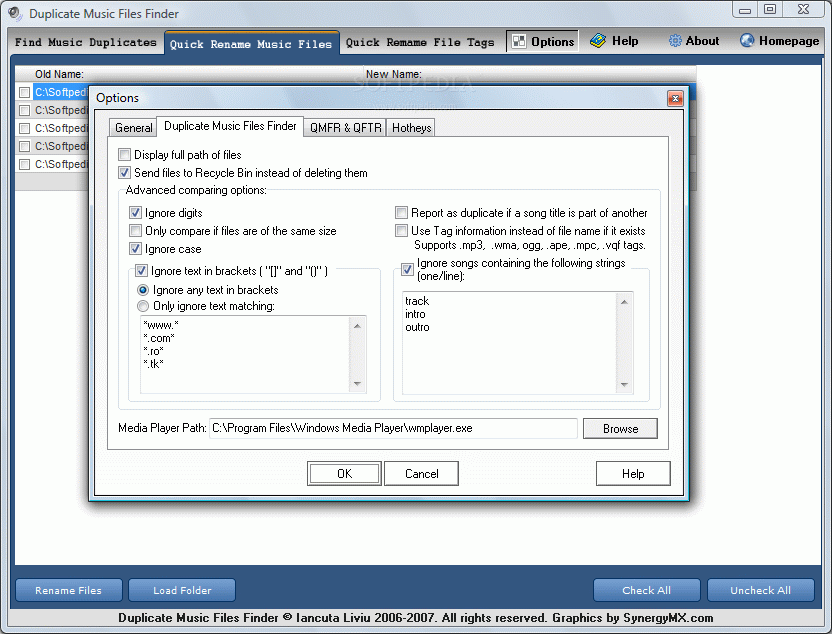
Task: Select Only ignore text matching radio
Action: pos(143,306)
